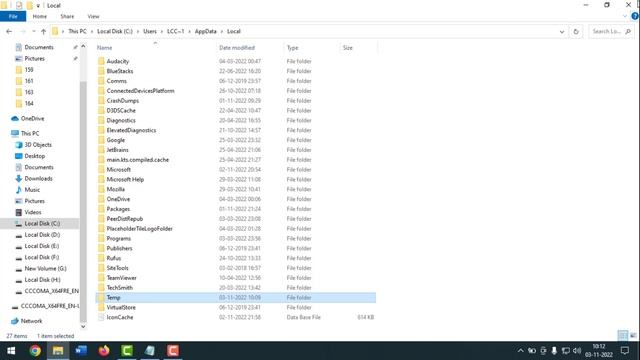Select the ConnectedDevicesPlatform folder
The image size is (640, 360).
[140, 91]
